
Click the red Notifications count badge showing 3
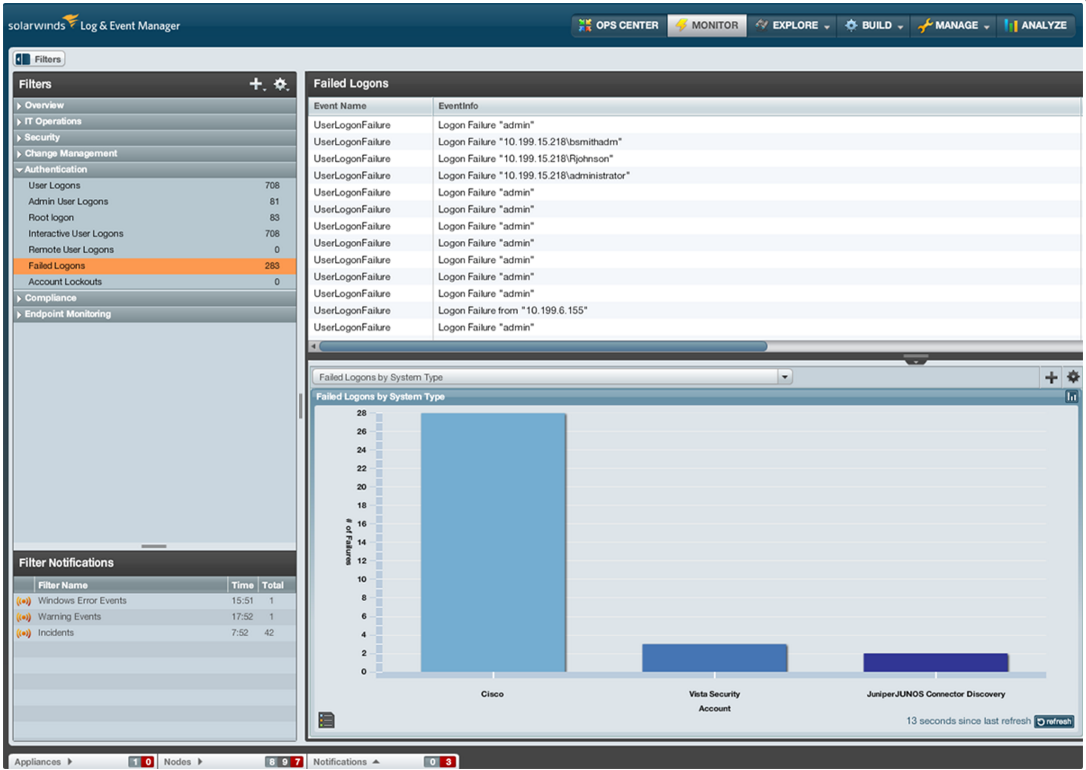448,762
